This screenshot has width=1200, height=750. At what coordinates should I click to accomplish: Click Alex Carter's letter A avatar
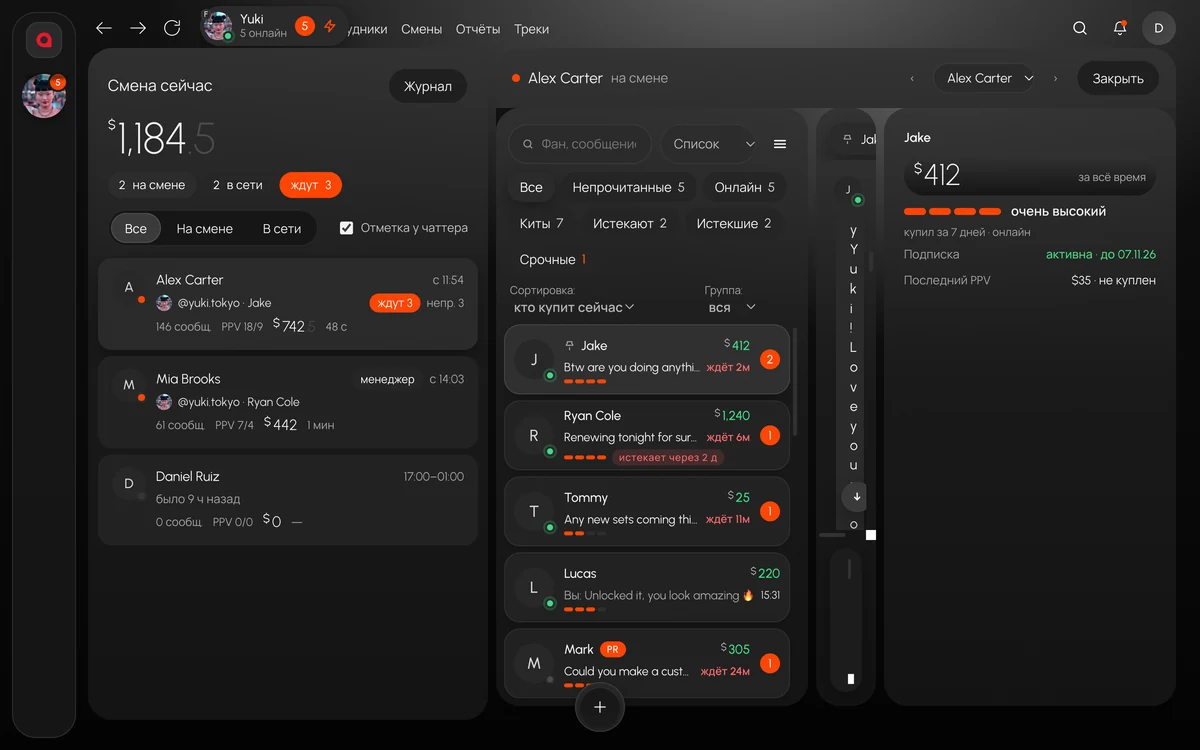[x=129, y=287]
